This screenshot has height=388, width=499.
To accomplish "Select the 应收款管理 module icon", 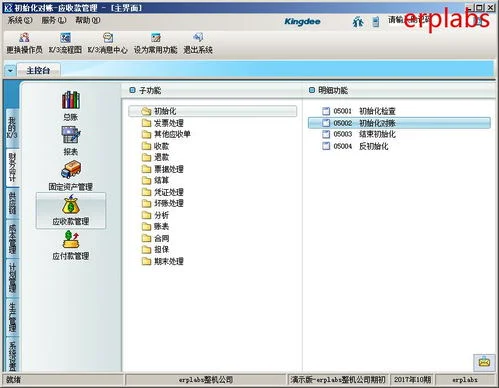I will 71,211.
